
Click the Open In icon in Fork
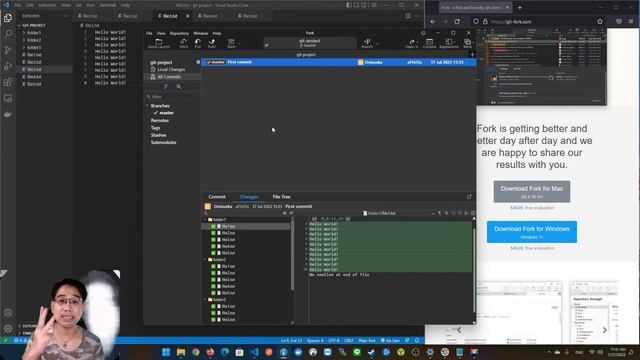point(411,43)
